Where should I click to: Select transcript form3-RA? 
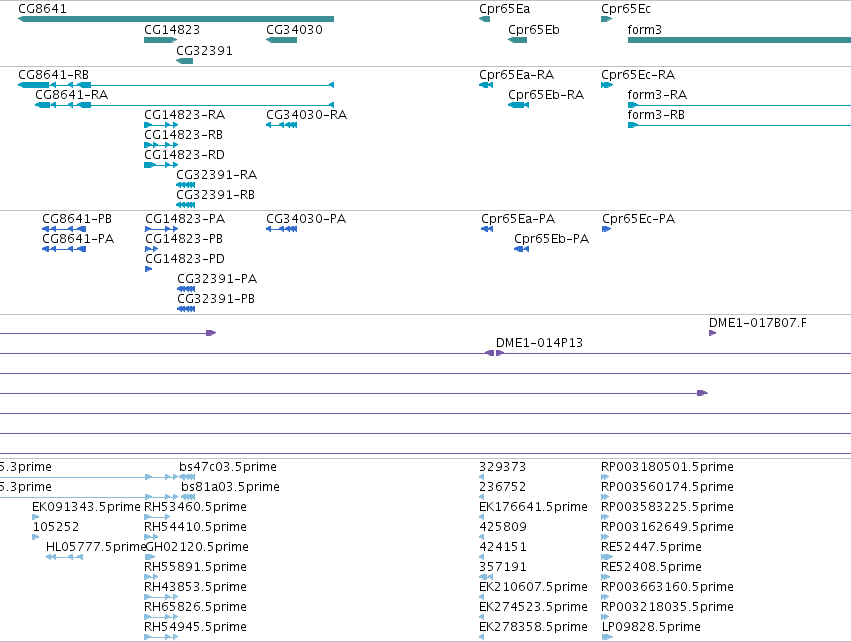(739, 105)
